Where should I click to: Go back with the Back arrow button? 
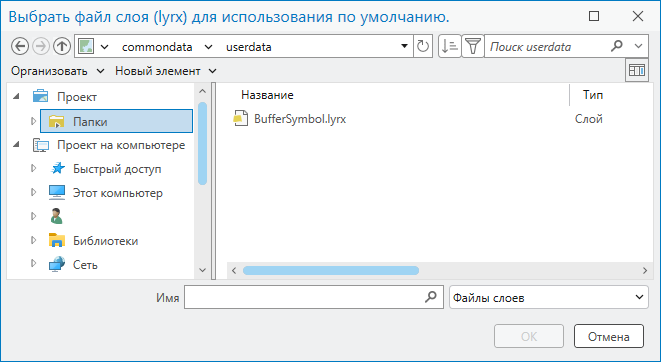(20, 46)
